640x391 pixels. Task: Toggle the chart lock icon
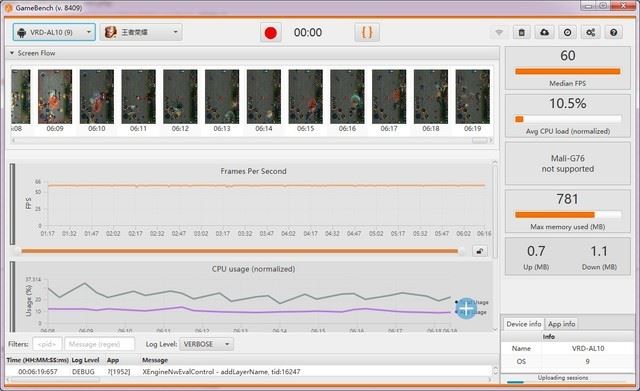click(x=480, y=251)
